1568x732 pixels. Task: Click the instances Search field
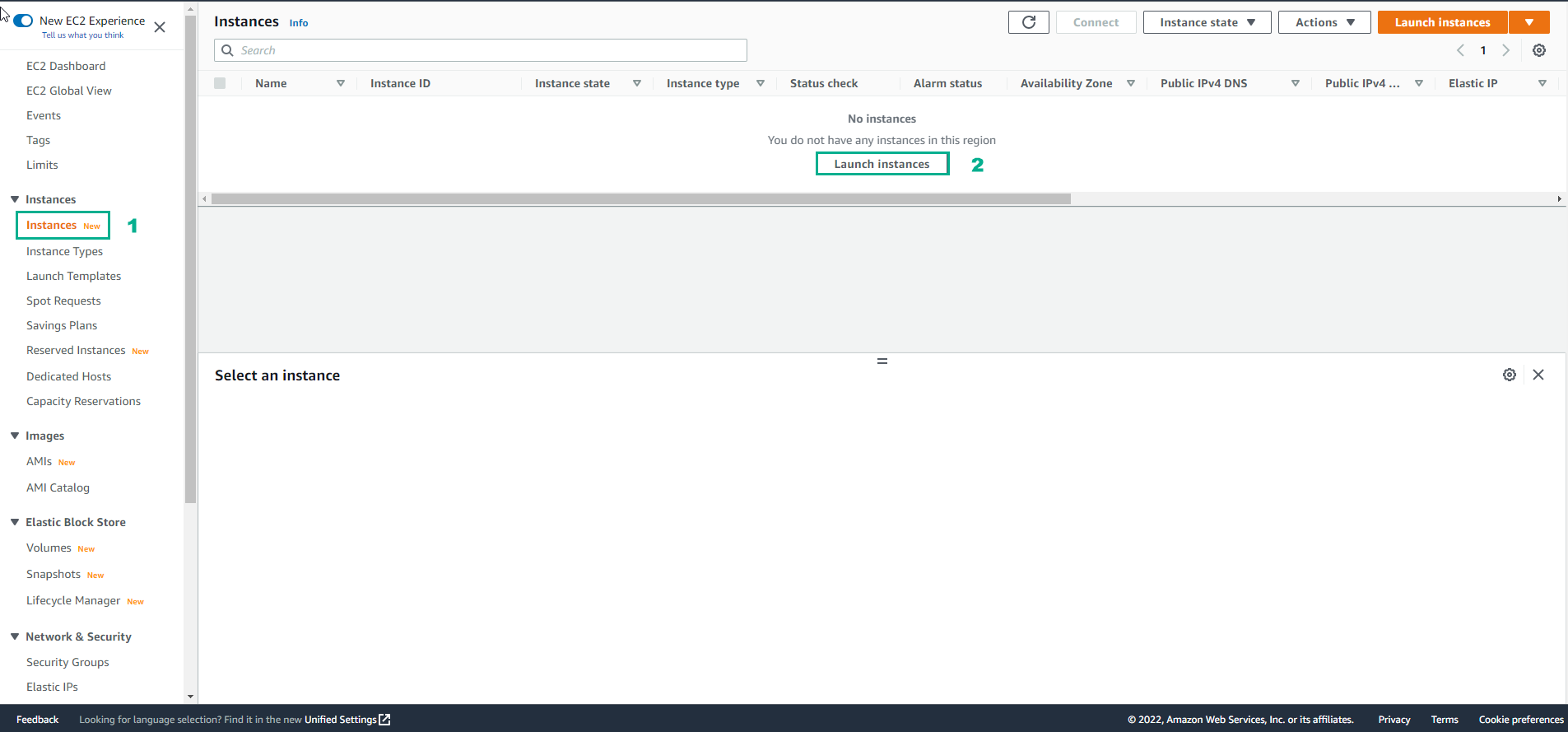coord(481,50)
